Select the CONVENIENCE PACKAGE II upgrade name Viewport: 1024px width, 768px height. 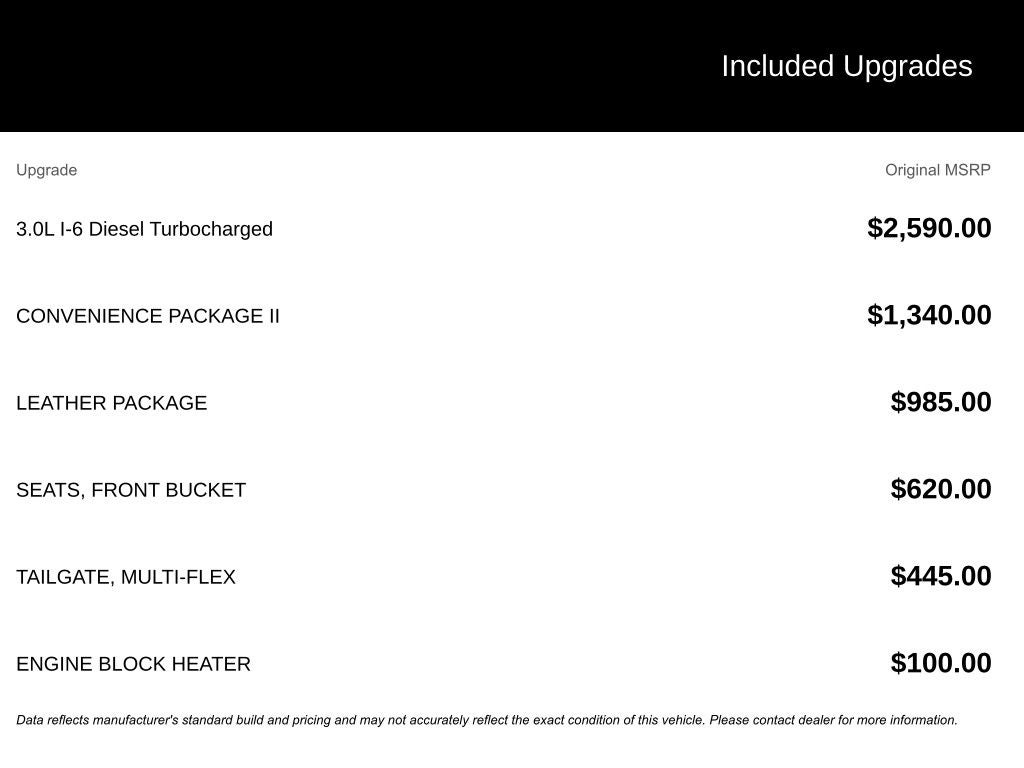[148, 316]
